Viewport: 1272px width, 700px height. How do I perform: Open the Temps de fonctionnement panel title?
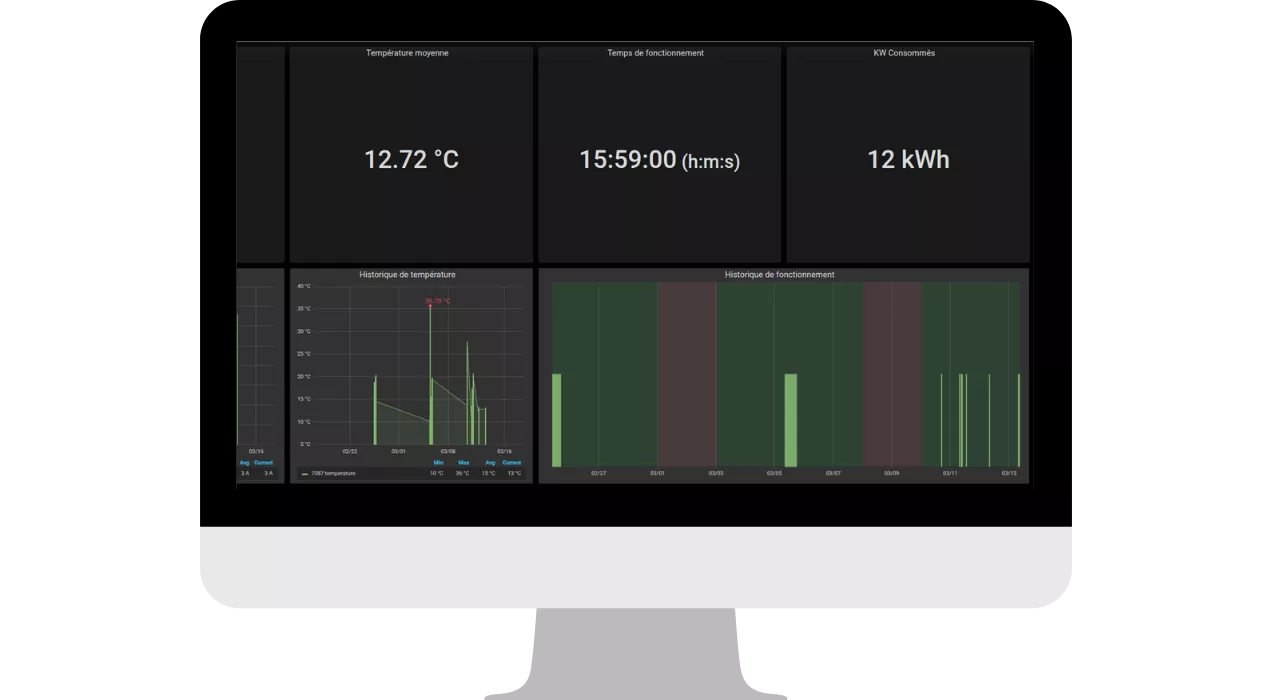tap(655, 53)
